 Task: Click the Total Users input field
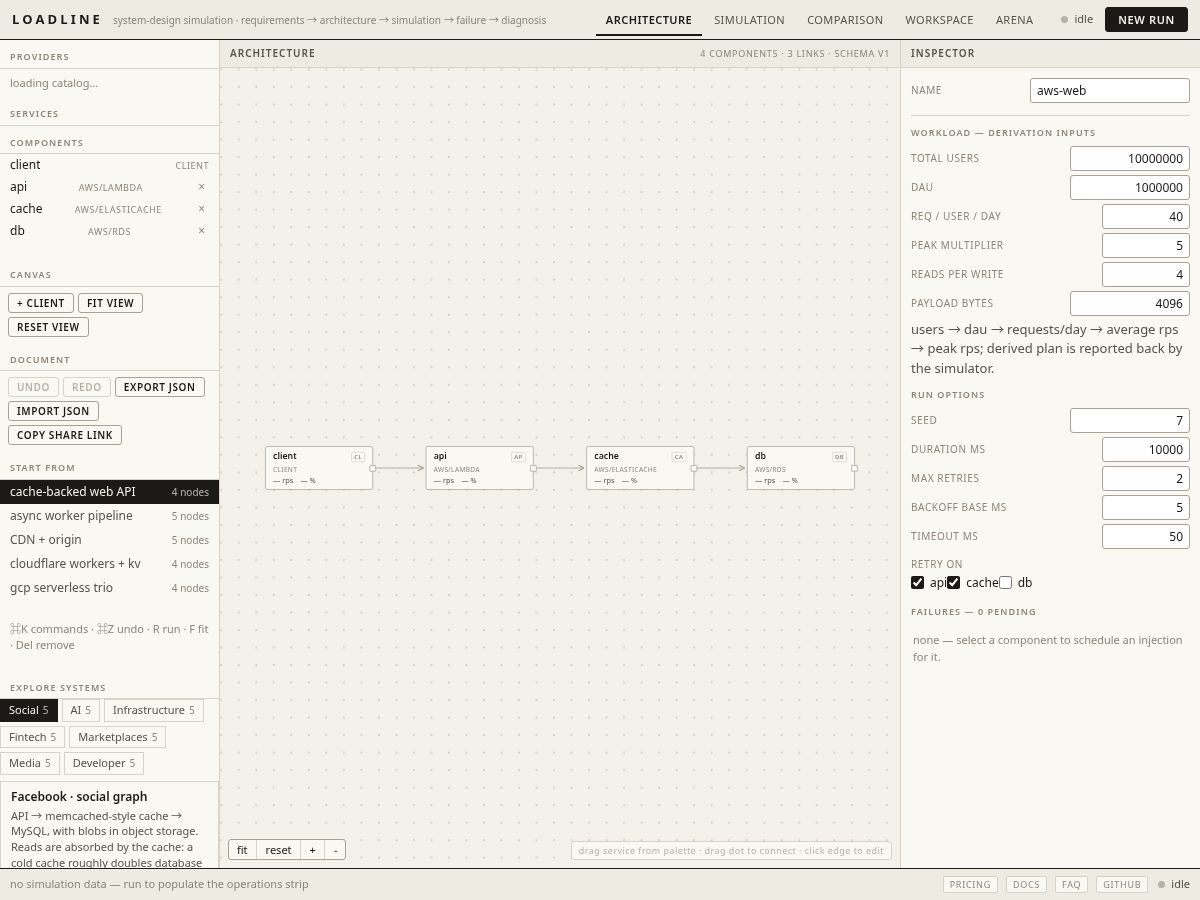pyautogui.click(x=1130, y=158)
